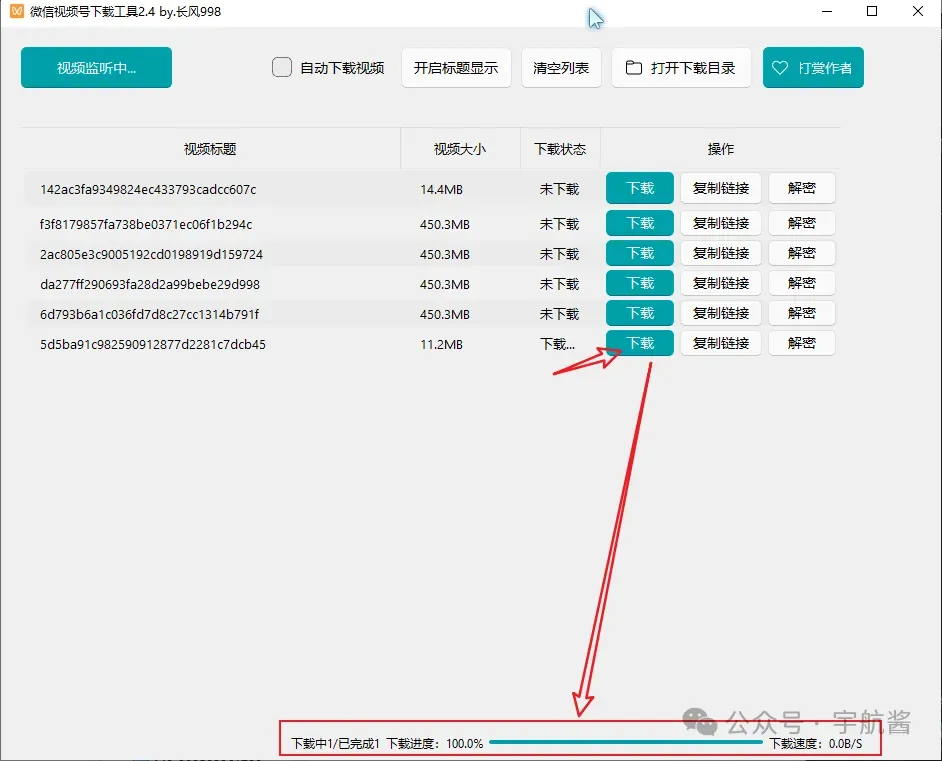Click 解密 for 5d5ba91c982590912877d2281c7dcb45 row

[x=801, y=343]
